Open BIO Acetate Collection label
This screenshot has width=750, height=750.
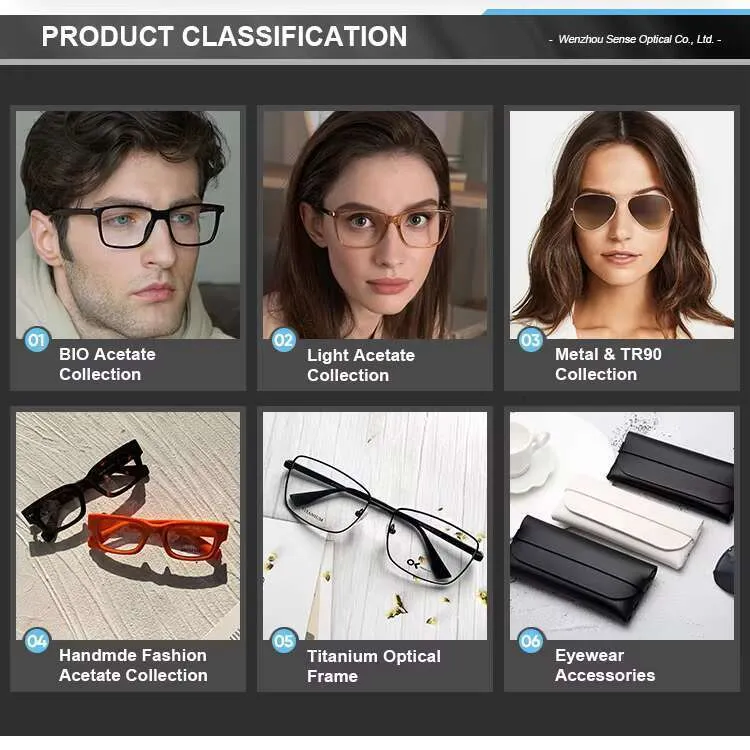107,364
